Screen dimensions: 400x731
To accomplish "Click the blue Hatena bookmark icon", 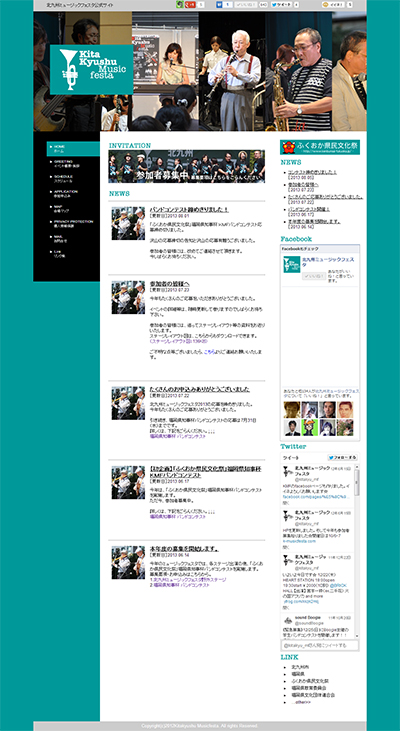I will 218,5.
